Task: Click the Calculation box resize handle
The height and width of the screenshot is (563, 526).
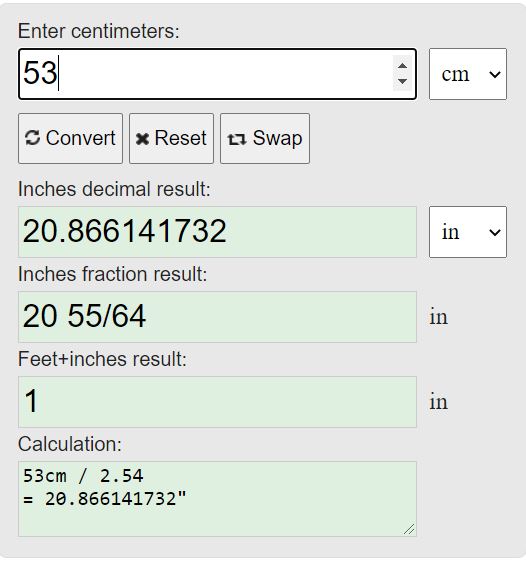Action: [409, 530]
